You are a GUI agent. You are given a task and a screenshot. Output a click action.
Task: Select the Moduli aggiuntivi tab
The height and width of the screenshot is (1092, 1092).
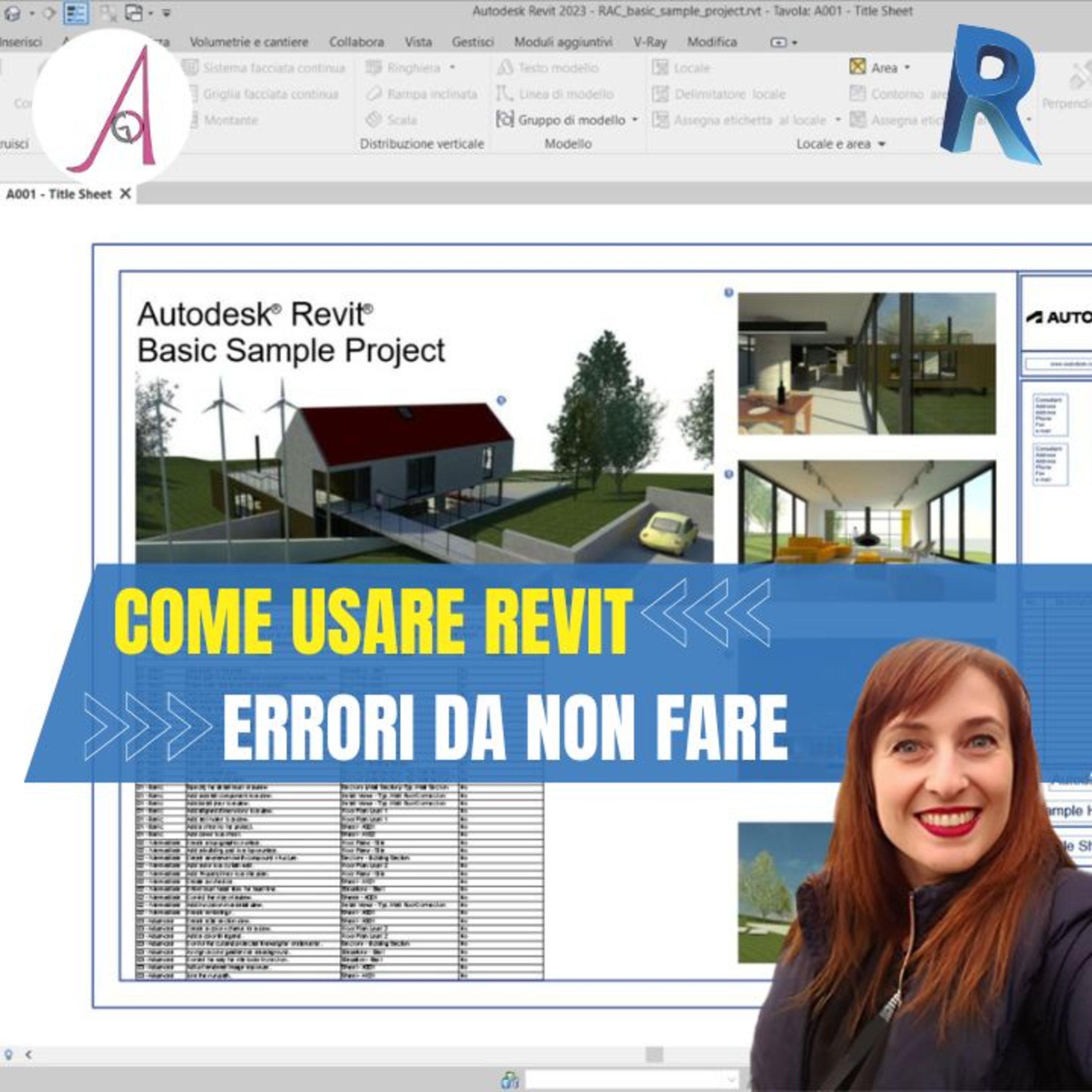(563, 42)
